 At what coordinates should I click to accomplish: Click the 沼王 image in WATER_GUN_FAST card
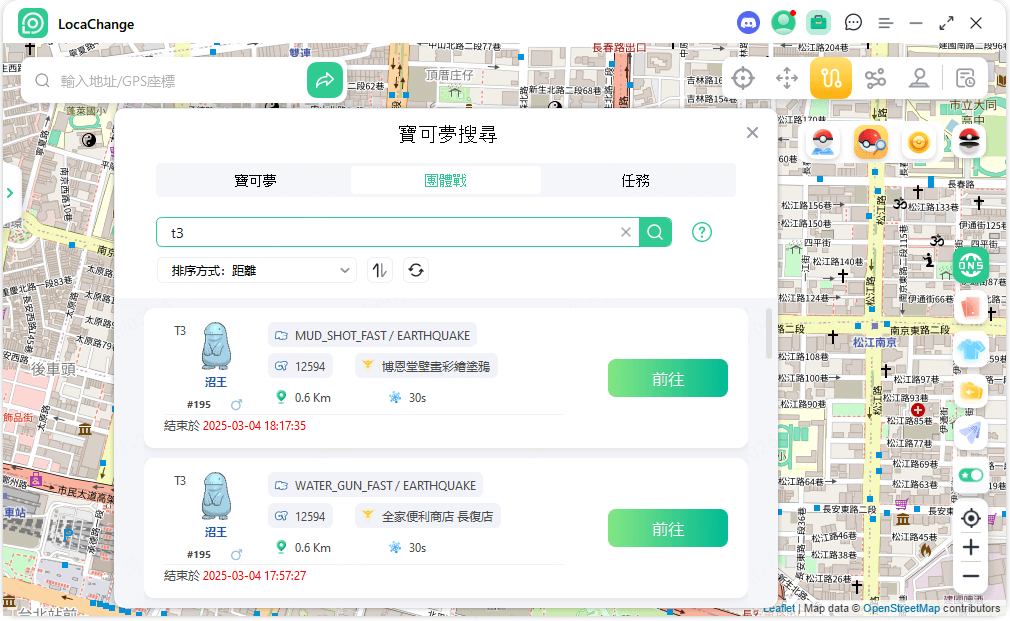pos(216,496)
